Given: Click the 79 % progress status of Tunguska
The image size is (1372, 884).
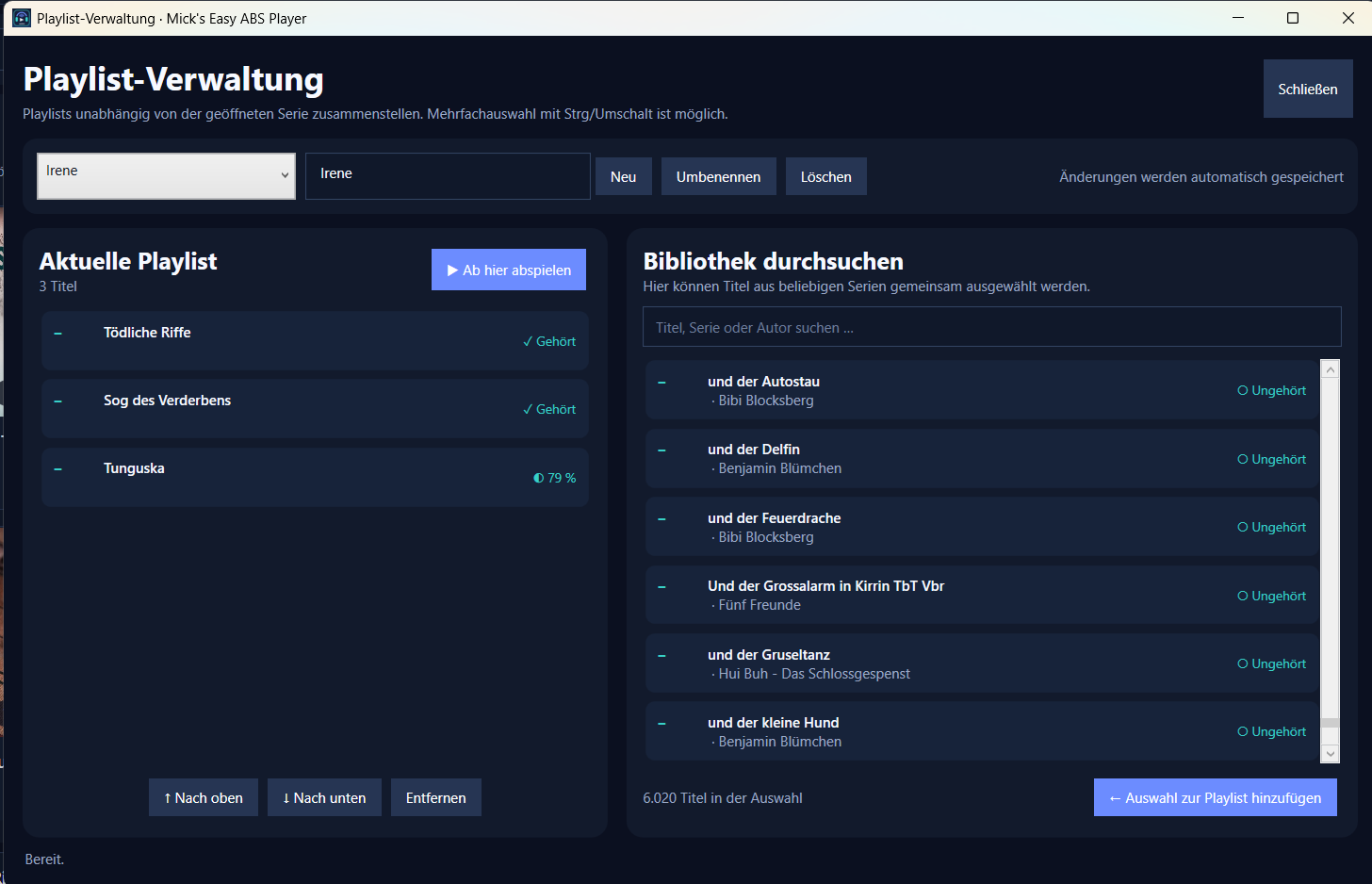Looking at the screenshot, I should tap(555, 478).
